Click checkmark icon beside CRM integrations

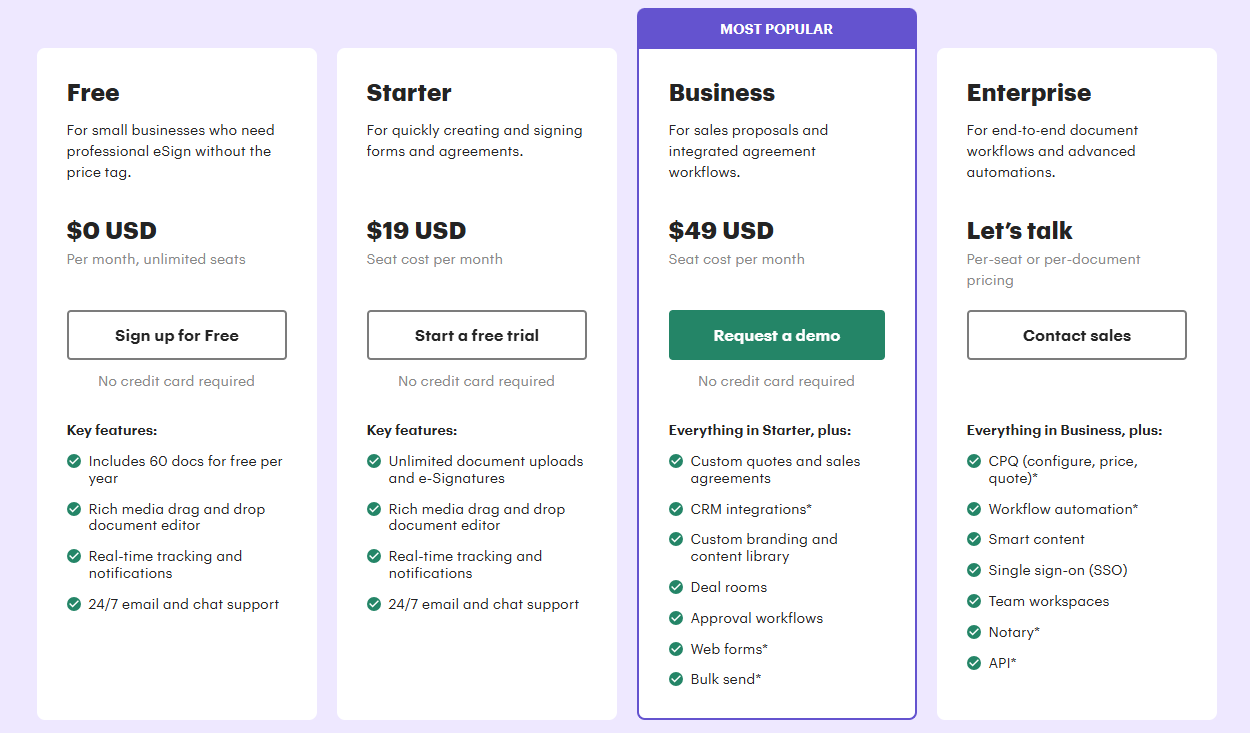(676, 509)
